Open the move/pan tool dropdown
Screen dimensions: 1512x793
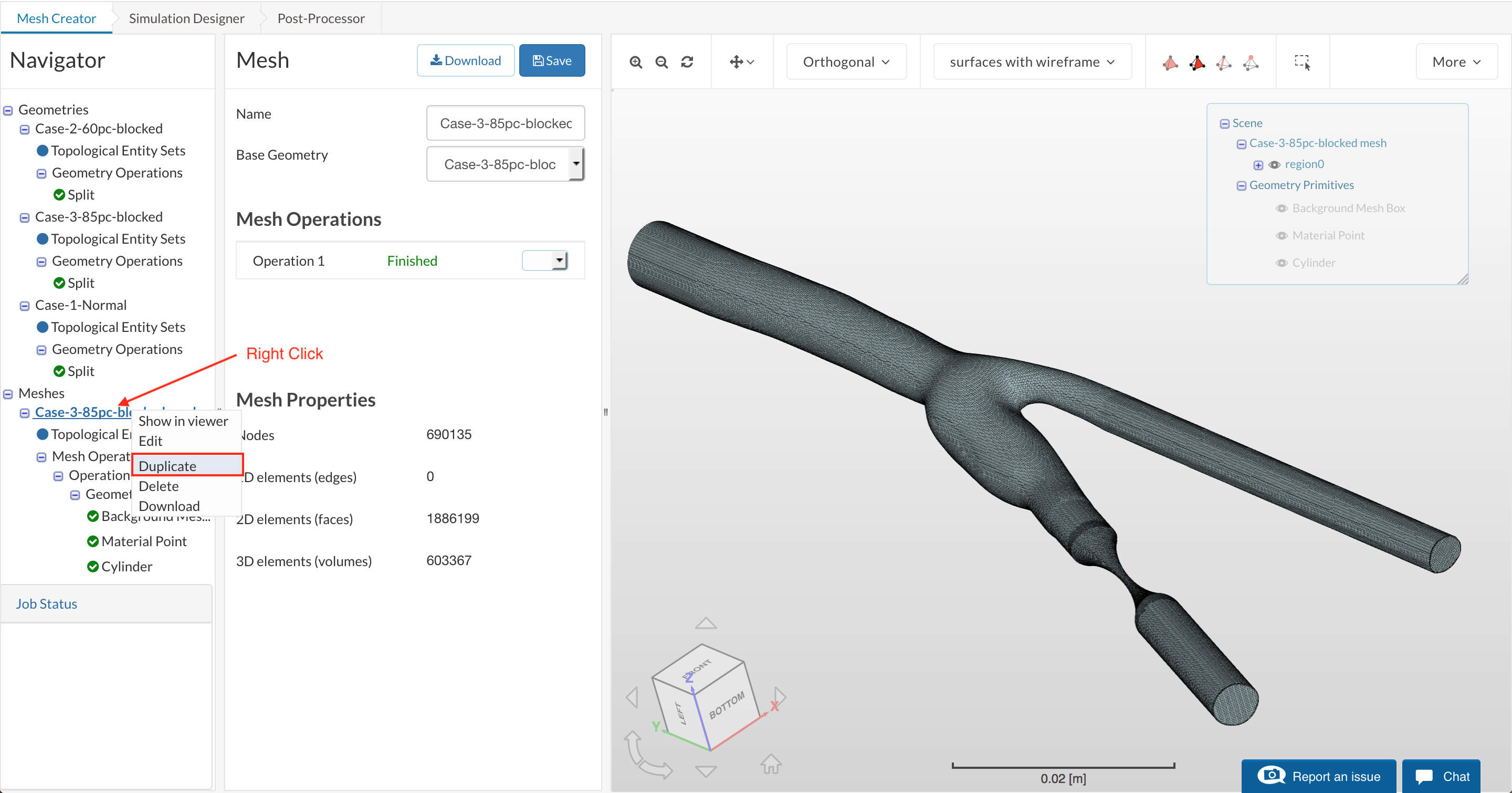tap(741, 61)
